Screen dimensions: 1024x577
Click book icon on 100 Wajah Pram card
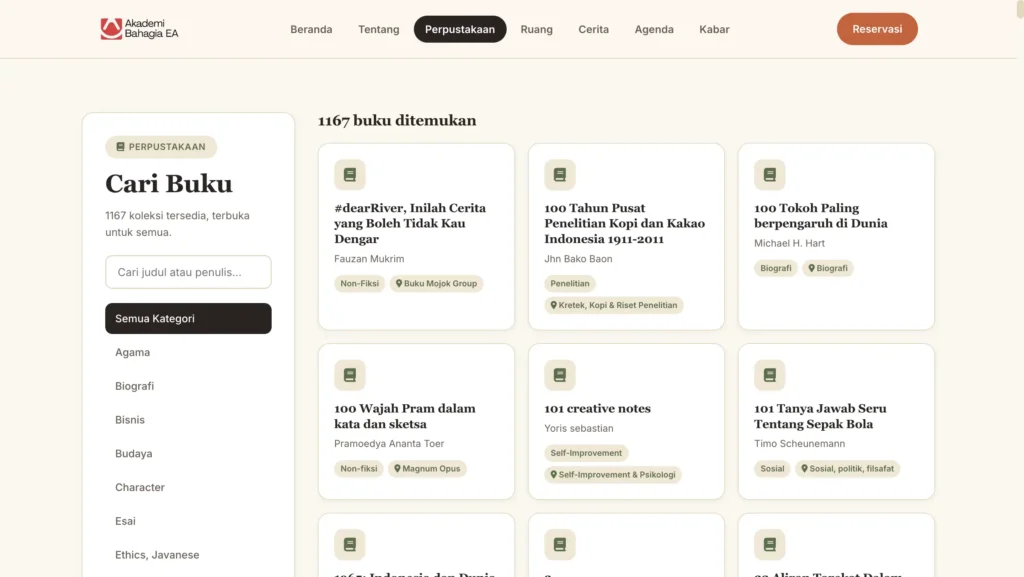point(350,375)
